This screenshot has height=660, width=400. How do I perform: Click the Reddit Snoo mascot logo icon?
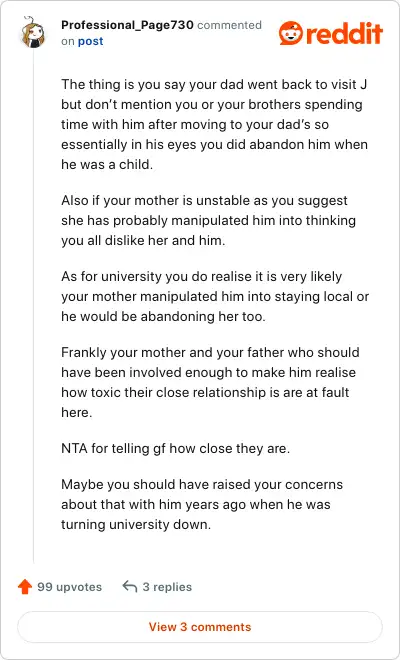click(291, 33)
